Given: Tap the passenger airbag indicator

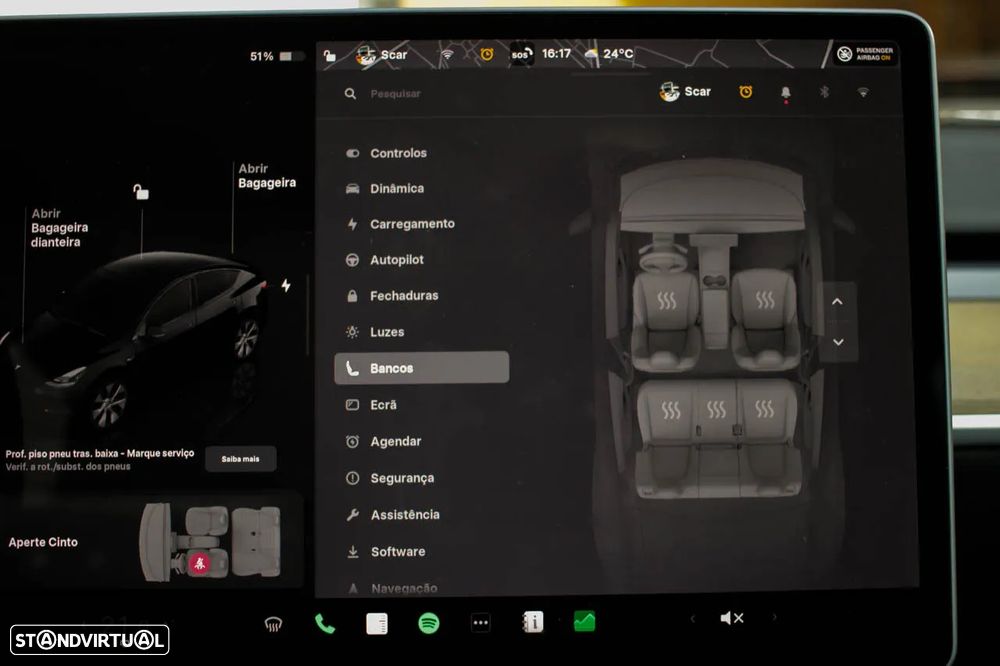Looking at the screenshot, I should tap(865, 54).
